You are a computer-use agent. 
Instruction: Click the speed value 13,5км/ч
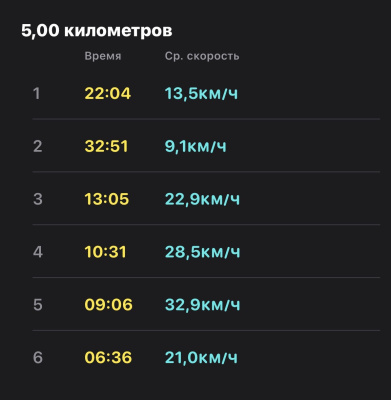point(201,94)
